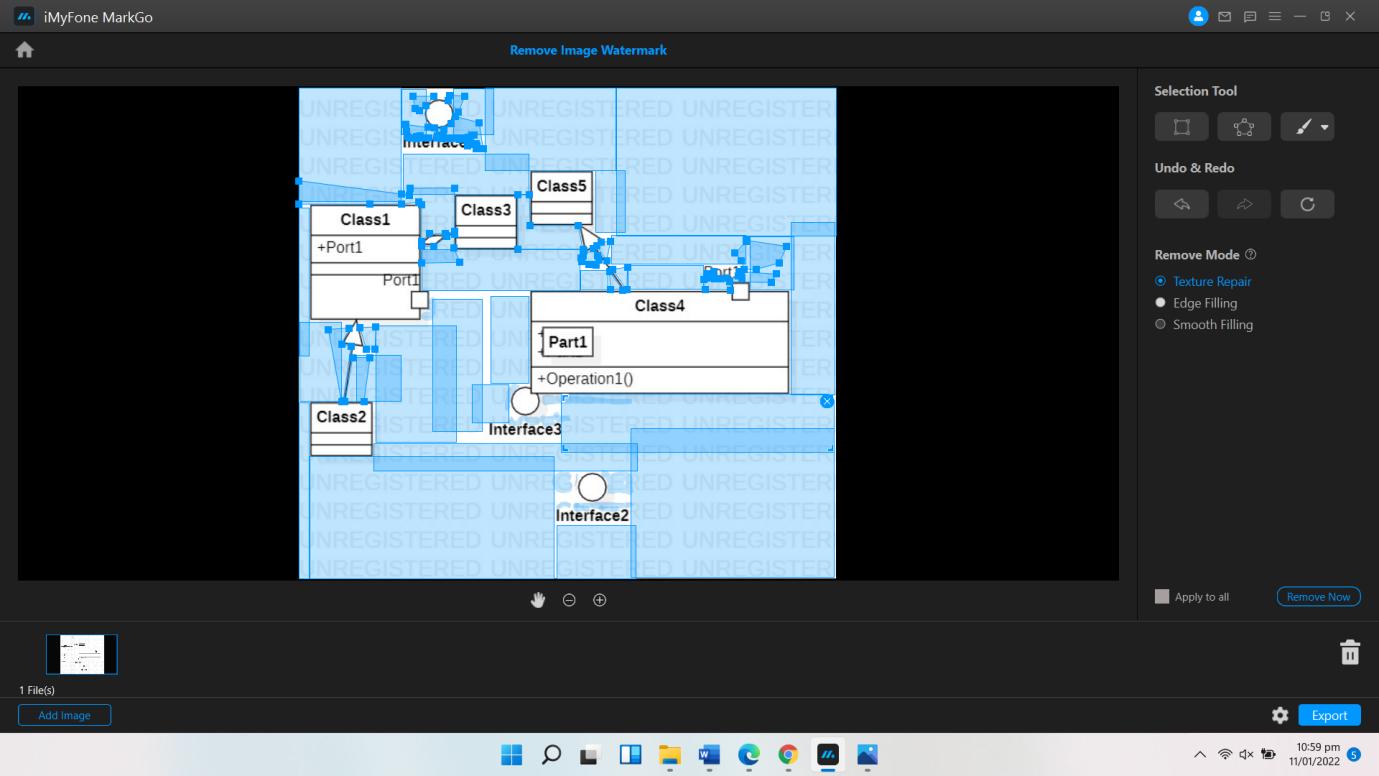Open the Windows Start menu
This screenshot has height=776, width=1379.
(511, 755)
